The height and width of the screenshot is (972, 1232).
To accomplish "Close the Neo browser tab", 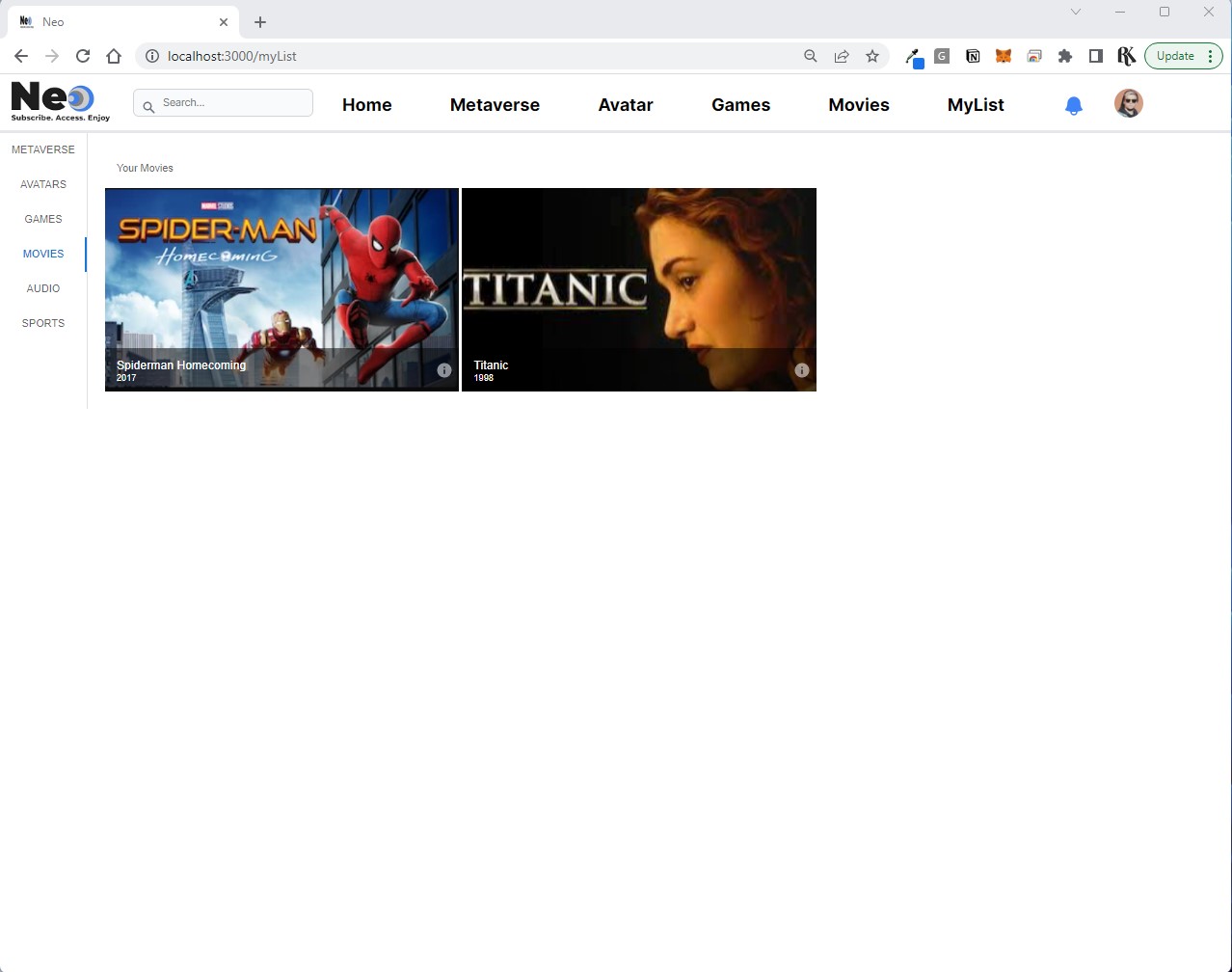I will [x=224, y=21].
